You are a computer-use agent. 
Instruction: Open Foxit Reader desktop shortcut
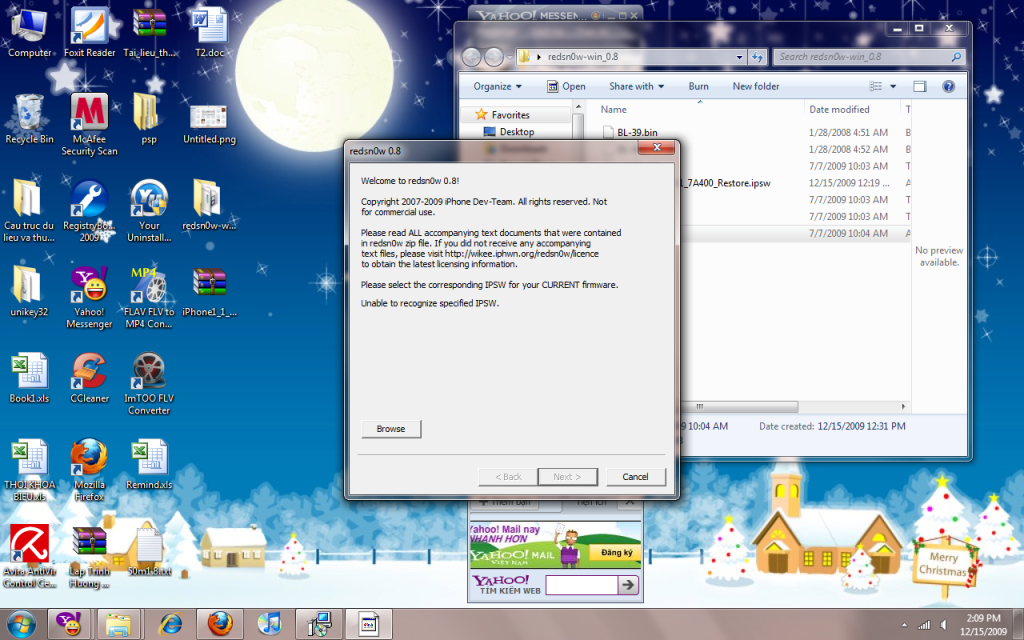[x=89, y=31]
